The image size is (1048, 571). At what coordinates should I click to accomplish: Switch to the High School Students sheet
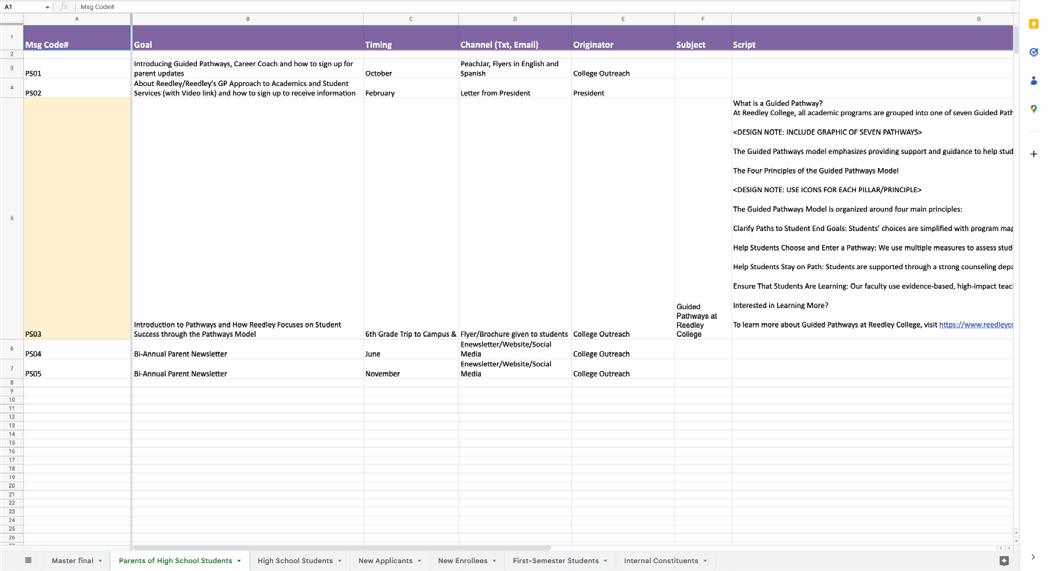tap(295, 561)
